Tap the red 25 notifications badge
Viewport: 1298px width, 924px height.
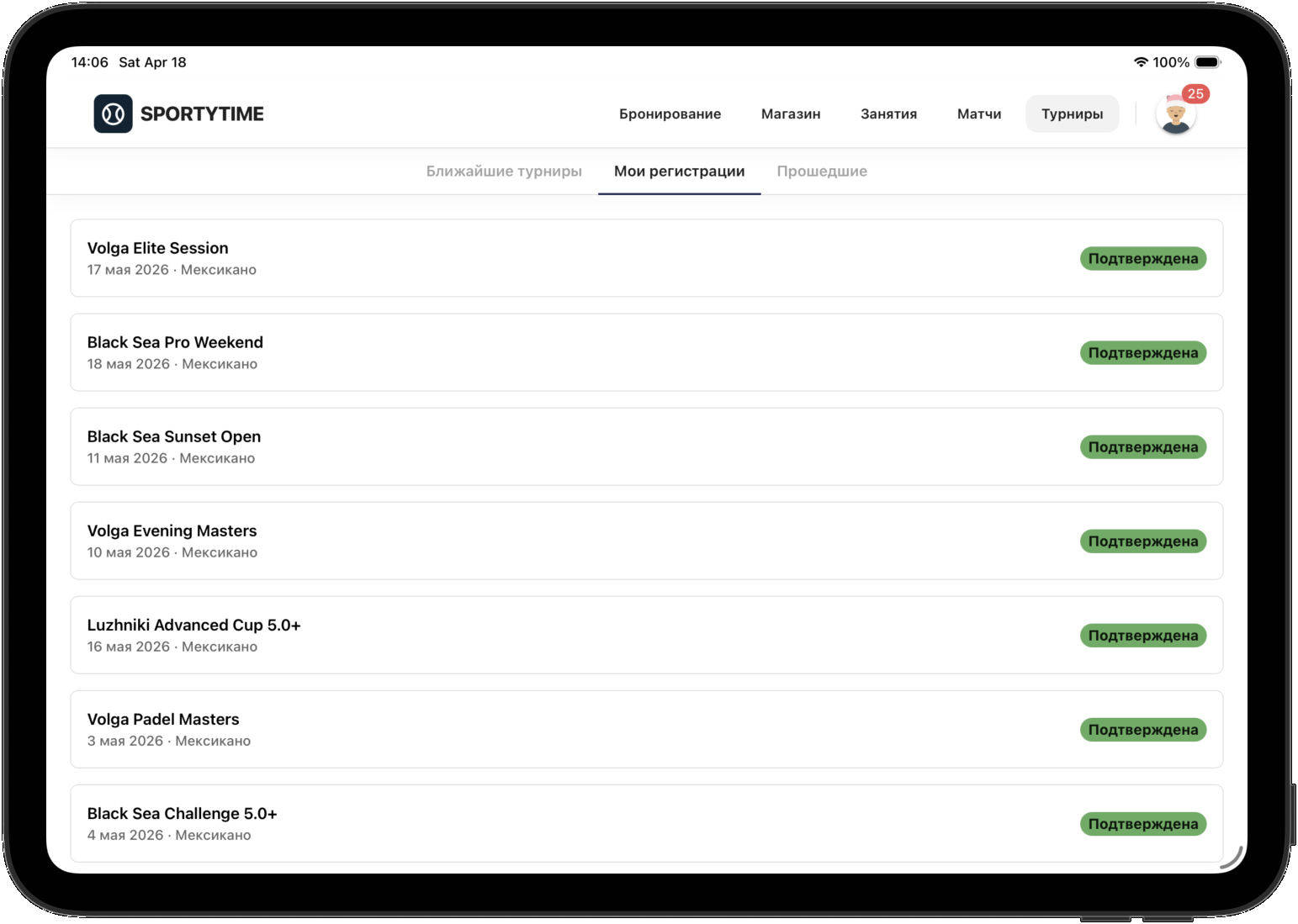tap(1195, 93)
